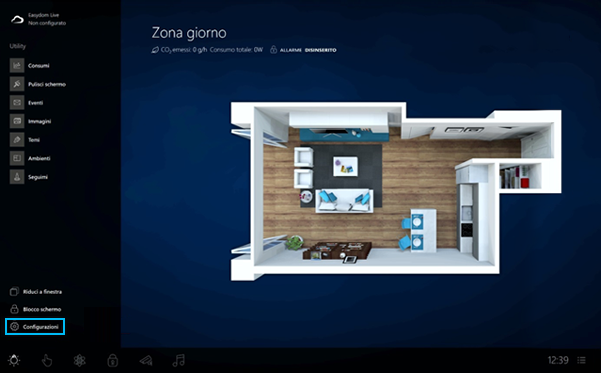Activate the Seguimi utility icon

point(17,177)
